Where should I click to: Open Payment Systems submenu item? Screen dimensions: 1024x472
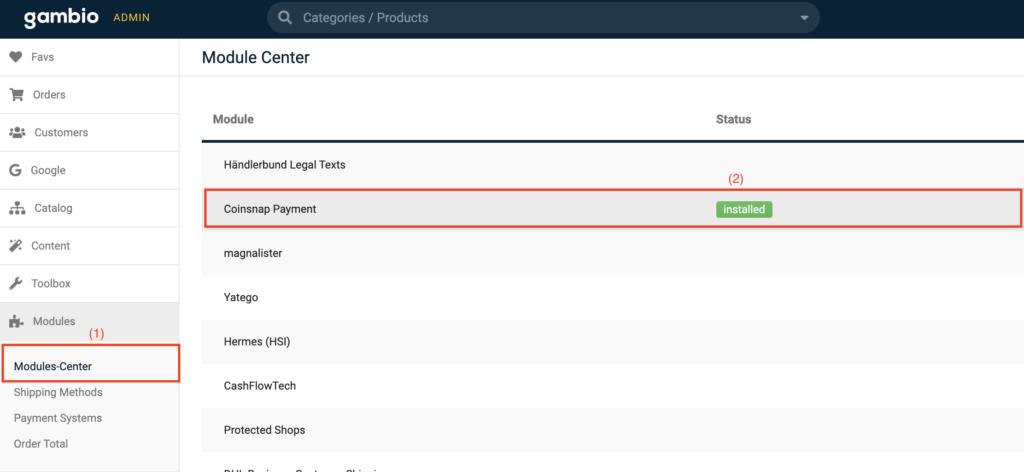[x=58, y=418]
